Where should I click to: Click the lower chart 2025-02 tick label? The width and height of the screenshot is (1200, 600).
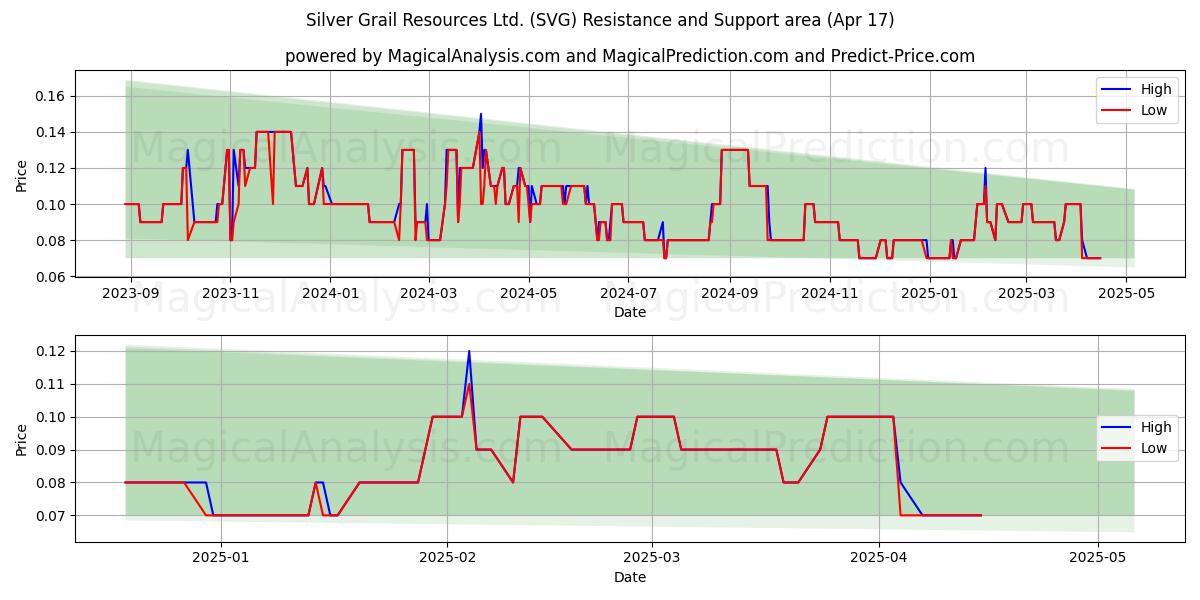tap(447, 558)
